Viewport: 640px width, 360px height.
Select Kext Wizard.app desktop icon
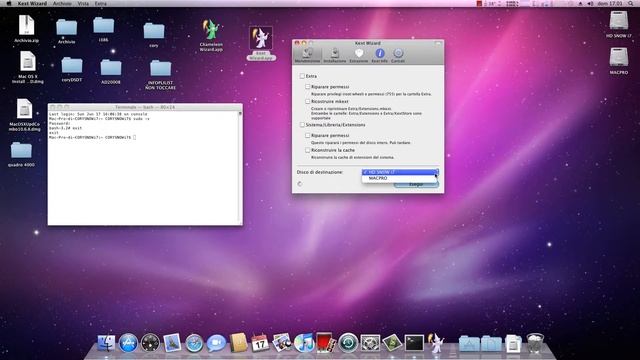(x=261, y=43)
